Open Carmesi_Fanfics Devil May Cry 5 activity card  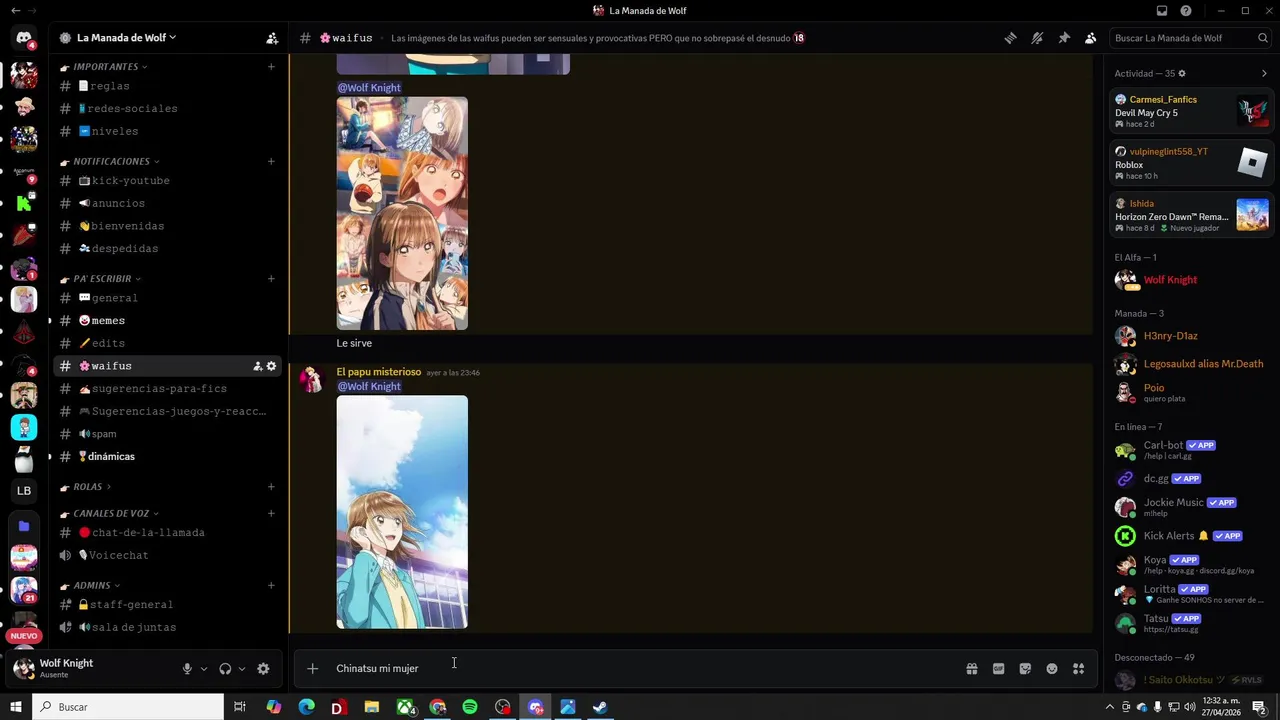click(x=1192, y=111)
